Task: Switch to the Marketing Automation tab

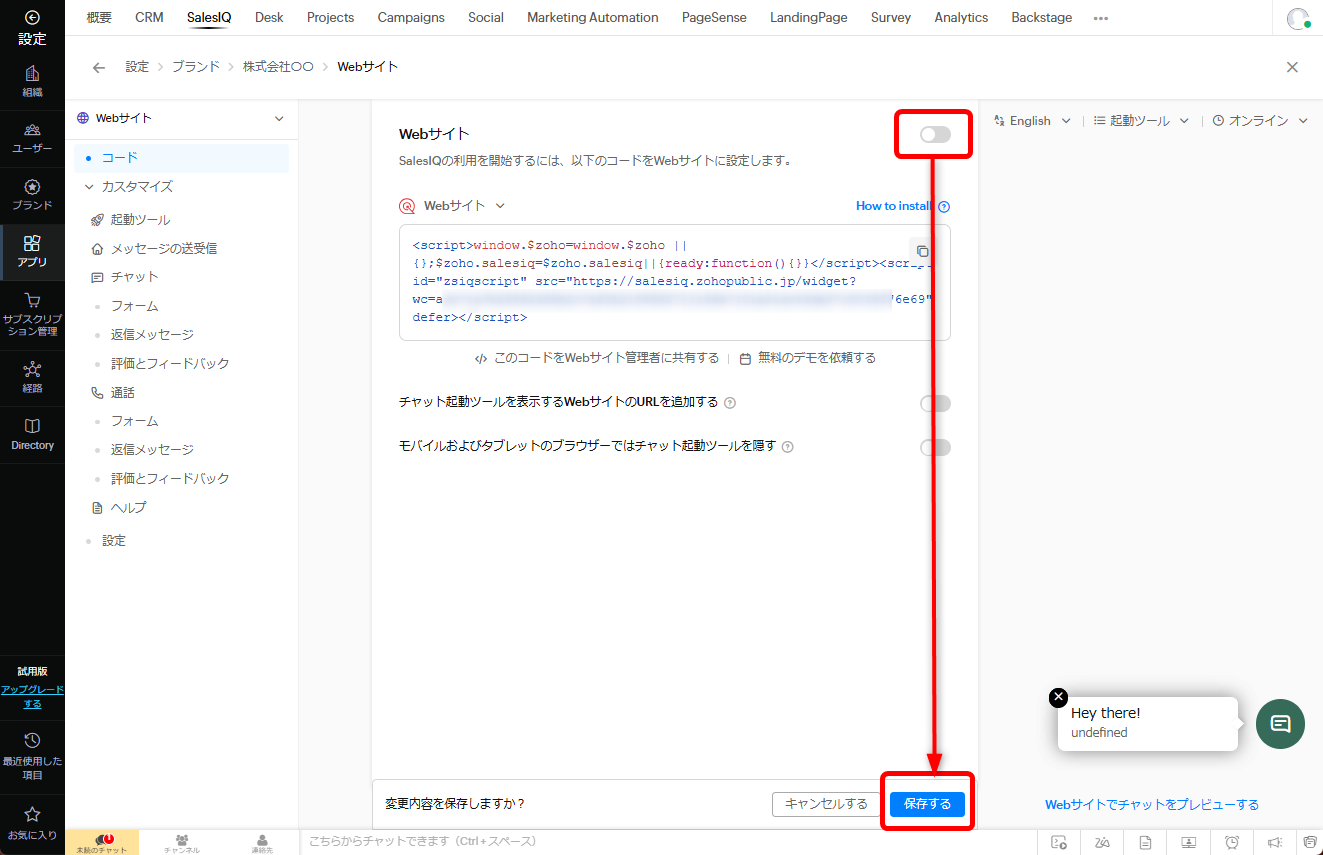Action: click(593, 17)
